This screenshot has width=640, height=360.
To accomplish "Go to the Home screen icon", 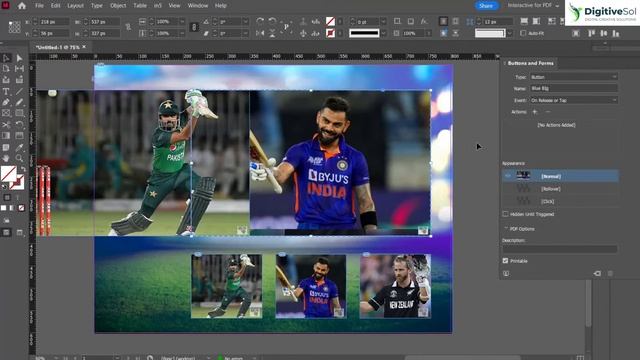I will tap(22, 6).
